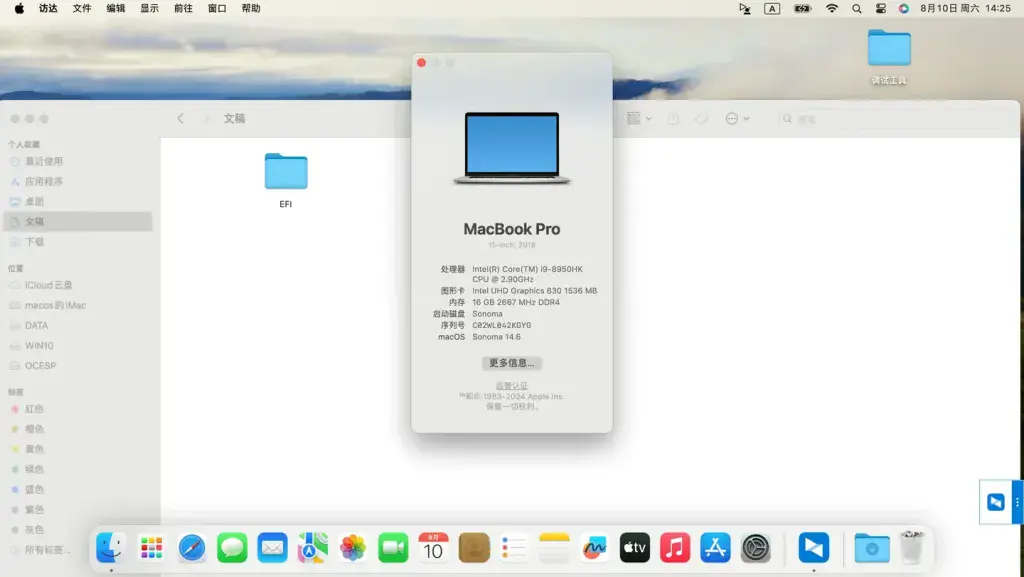Start FaceTime from the Dock
1024x577 pixels.
click(x=393, y=547)
